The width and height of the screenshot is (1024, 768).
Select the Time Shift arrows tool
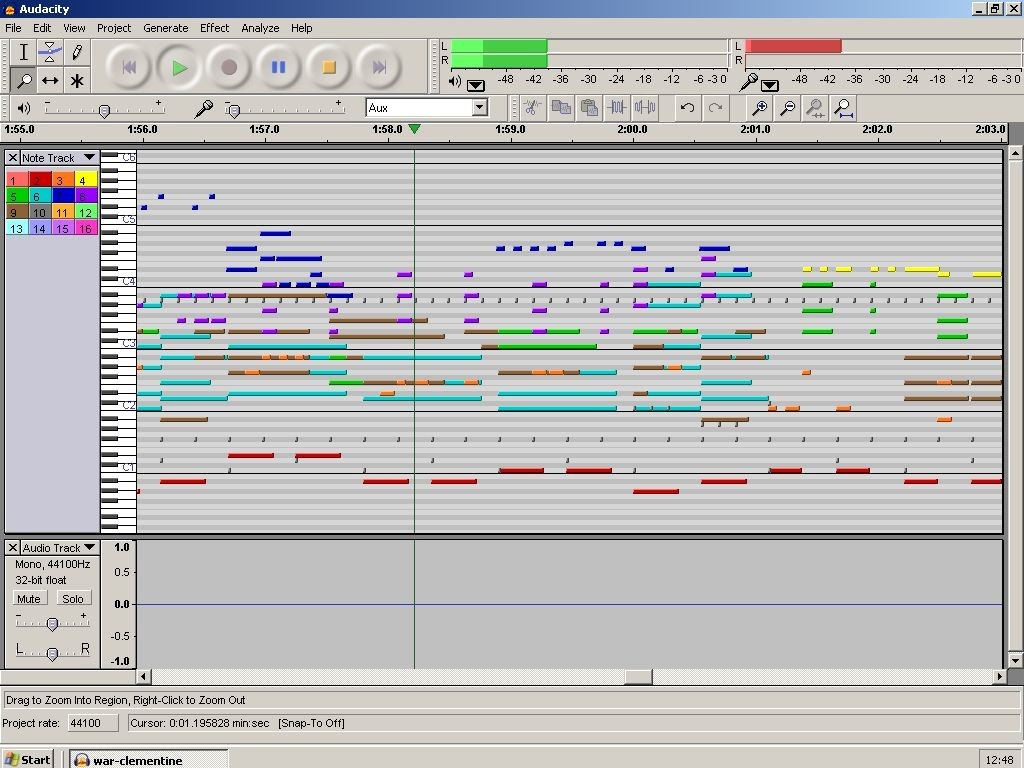click(x=50, y=80)
